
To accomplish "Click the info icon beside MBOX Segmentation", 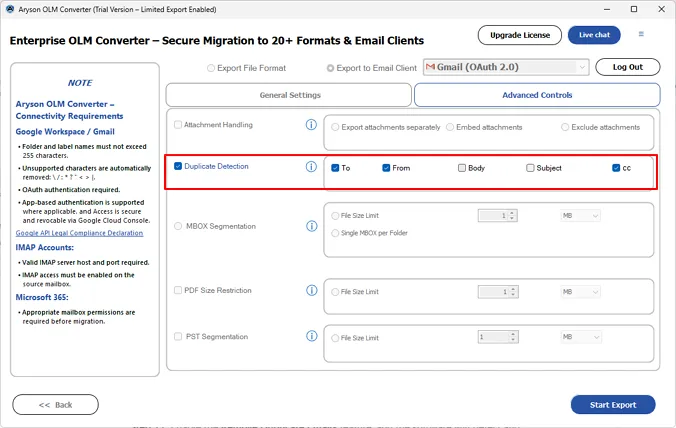I will point(311,226).
